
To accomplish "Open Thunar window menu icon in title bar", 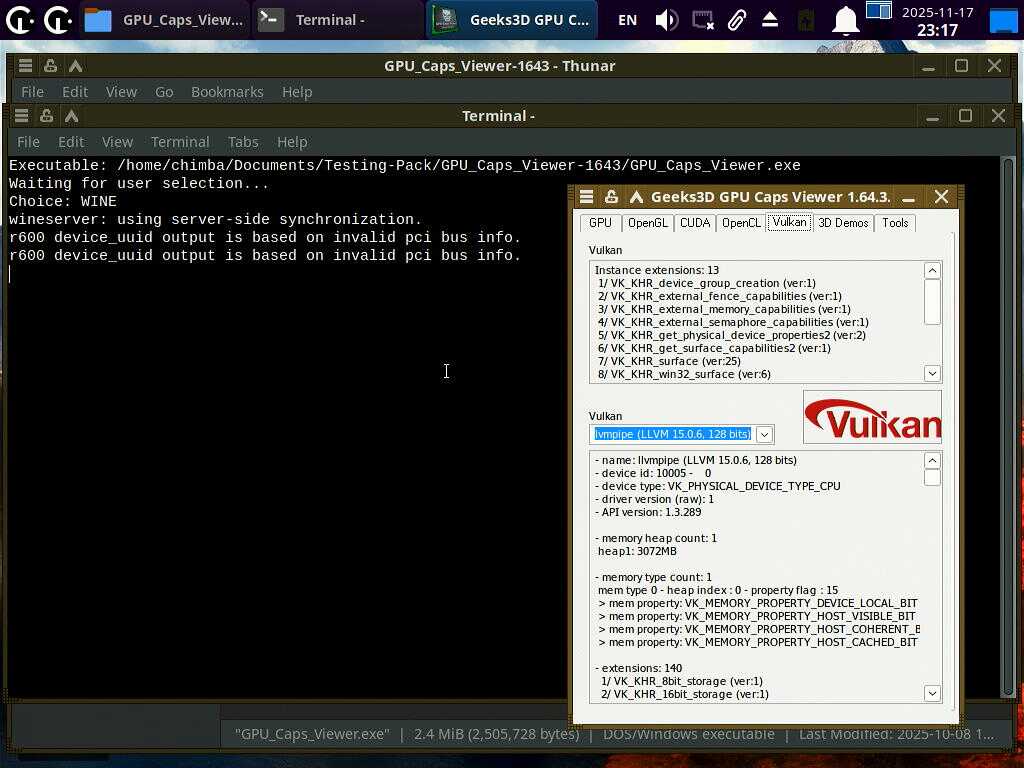I will coord(25,66).
